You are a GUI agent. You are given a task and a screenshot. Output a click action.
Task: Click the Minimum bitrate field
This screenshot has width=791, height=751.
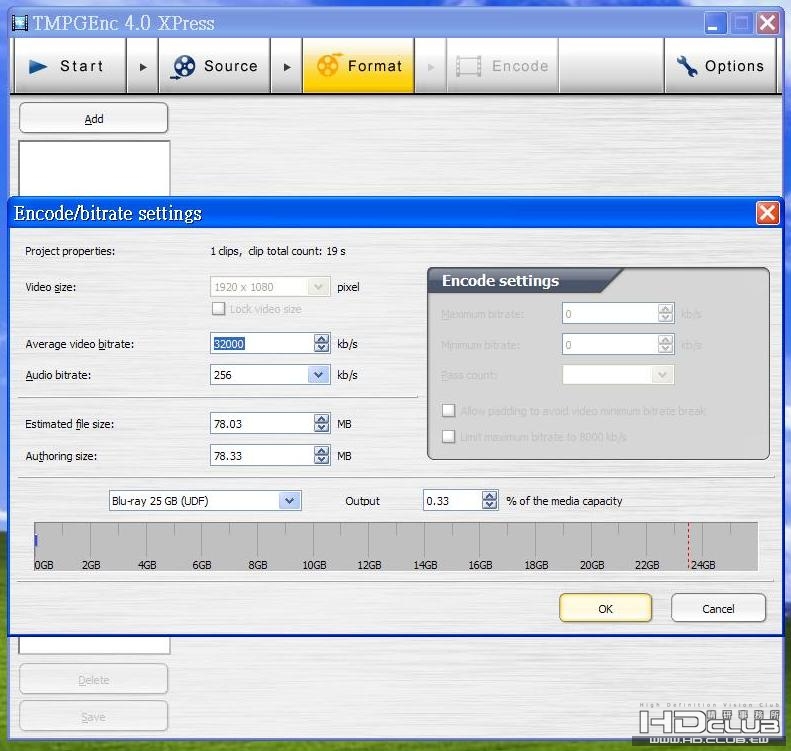click(x=609, y=345)
